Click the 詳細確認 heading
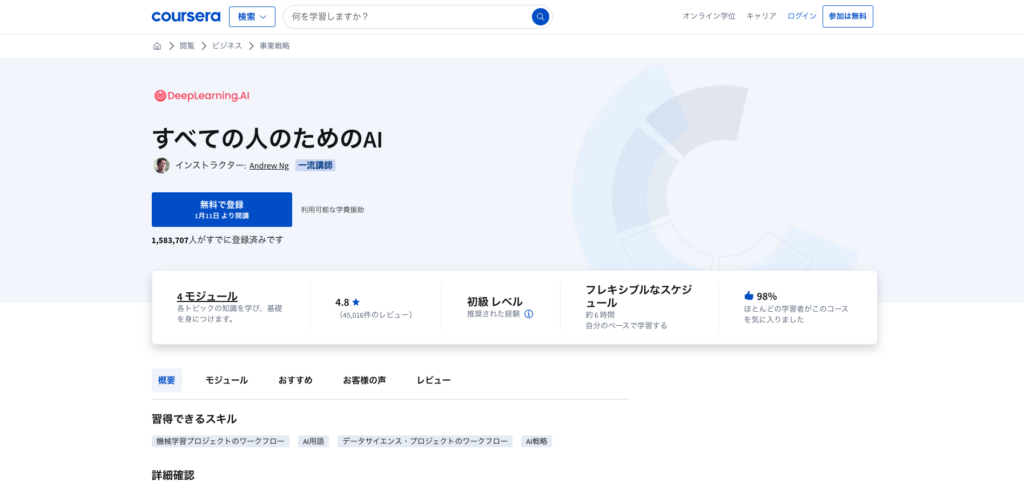Viewport: 1024px width, 490px height. [x=173, y=475]
